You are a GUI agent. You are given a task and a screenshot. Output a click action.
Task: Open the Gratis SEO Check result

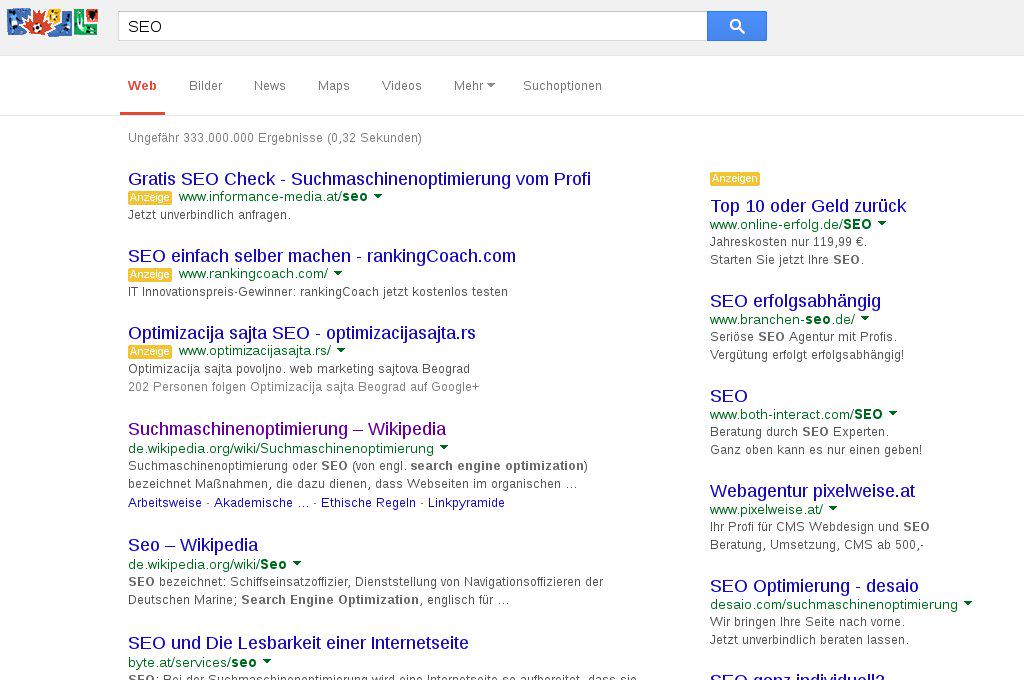(359, 179)
